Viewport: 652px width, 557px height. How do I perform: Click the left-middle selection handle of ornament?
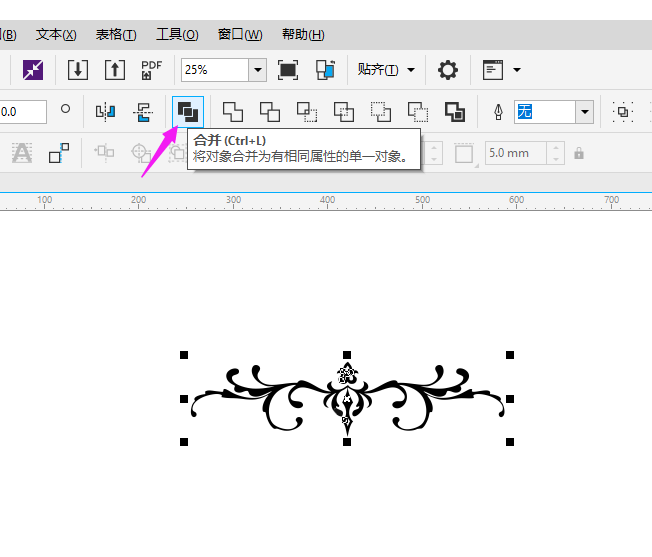point(184,399)
